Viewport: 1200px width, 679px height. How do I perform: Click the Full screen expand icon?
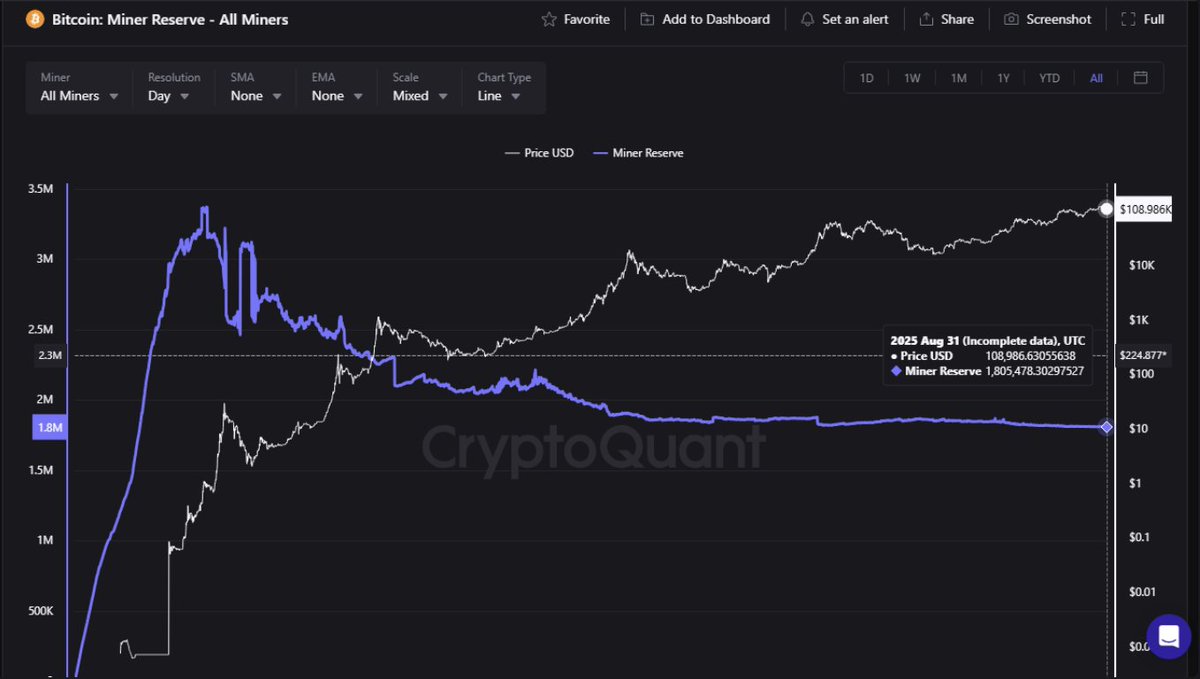(x=1128, y=19)
